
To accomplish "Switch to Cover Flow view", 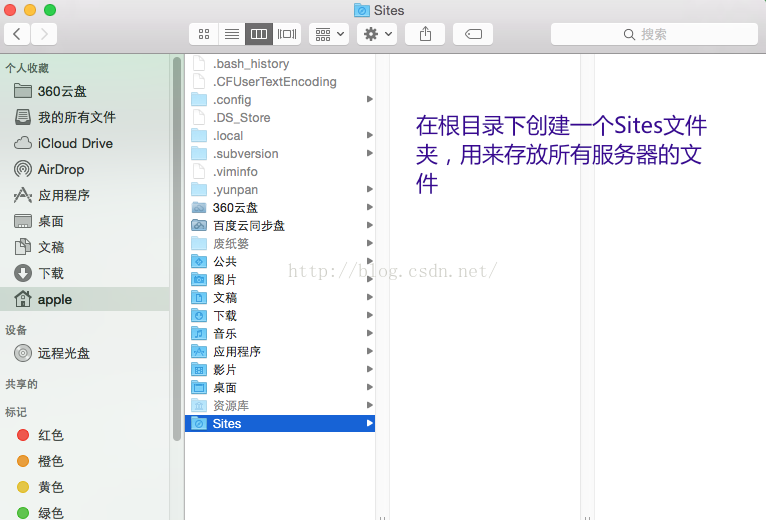I will point(287,34).
